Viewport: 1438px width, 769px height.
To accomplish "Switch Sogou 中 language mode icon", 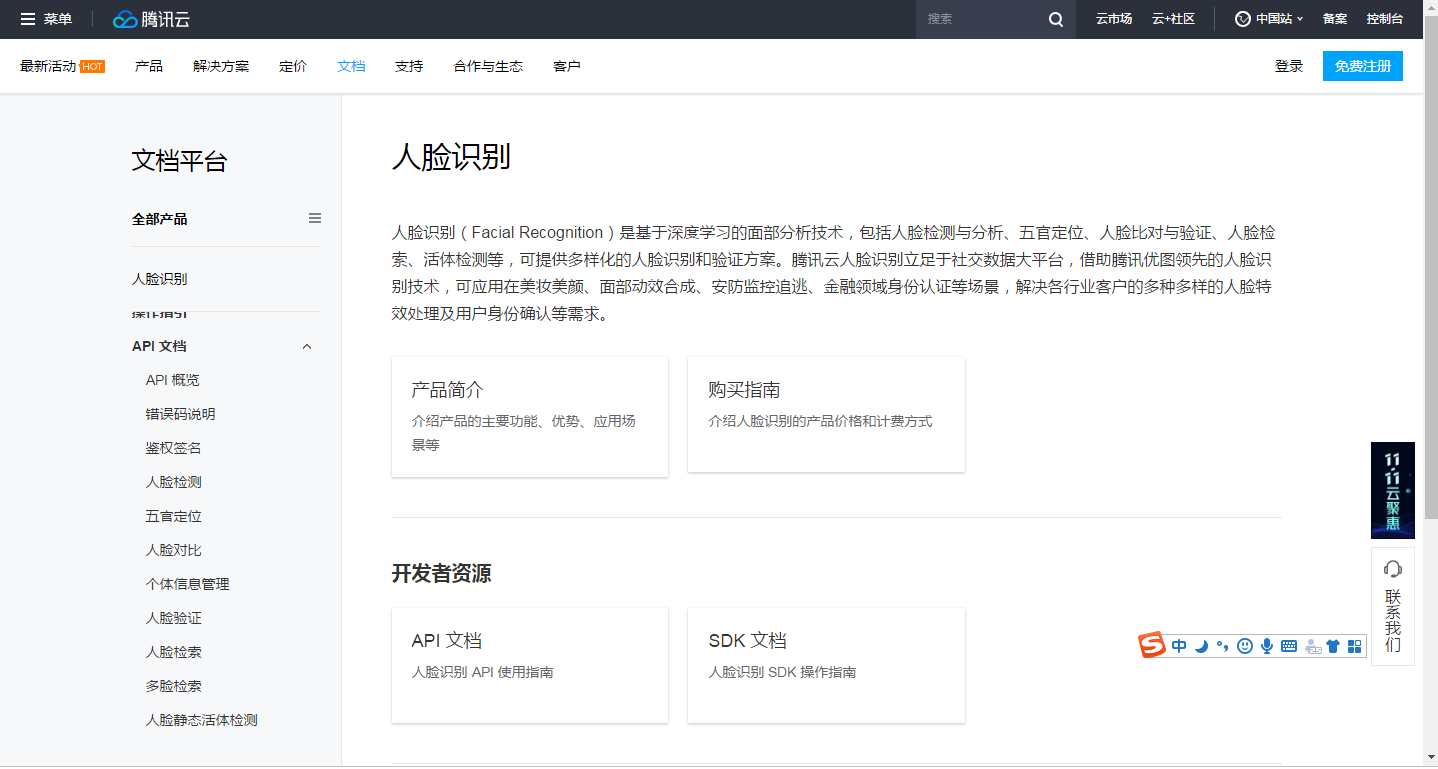I will tap(1179, 646).
